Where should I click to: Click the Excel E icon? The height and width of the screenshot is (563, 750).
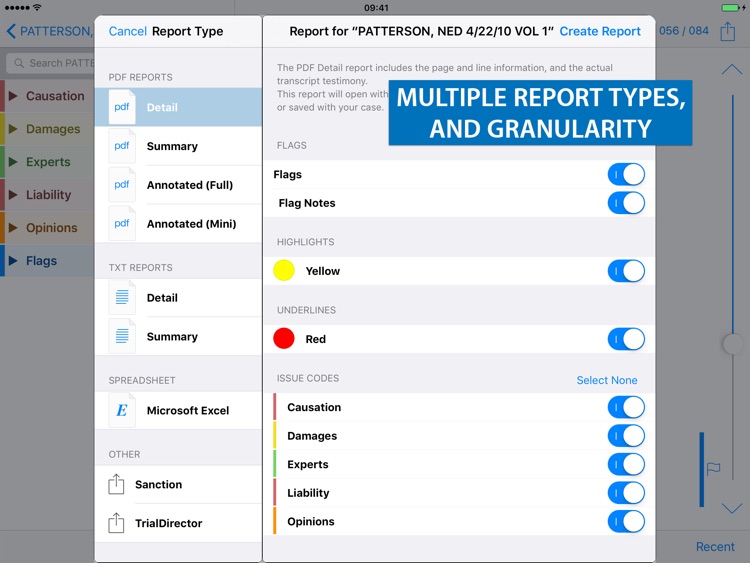(x=122, y=410)
